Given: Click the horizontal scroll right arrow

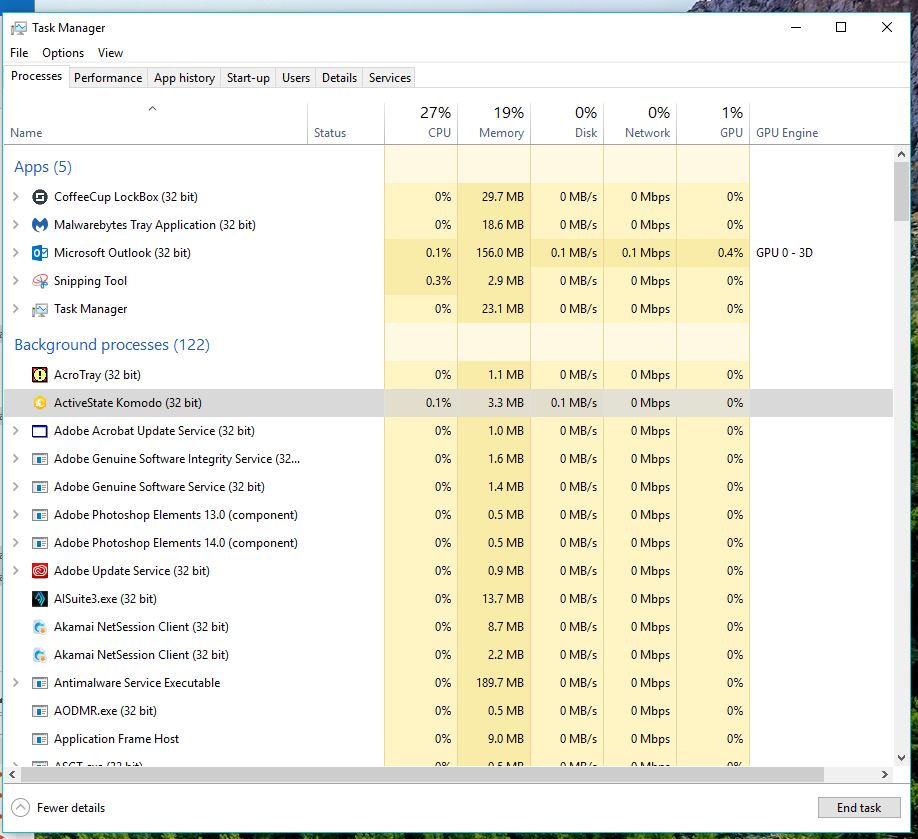Looking at the screenshot, I should [x=885, y=775].
